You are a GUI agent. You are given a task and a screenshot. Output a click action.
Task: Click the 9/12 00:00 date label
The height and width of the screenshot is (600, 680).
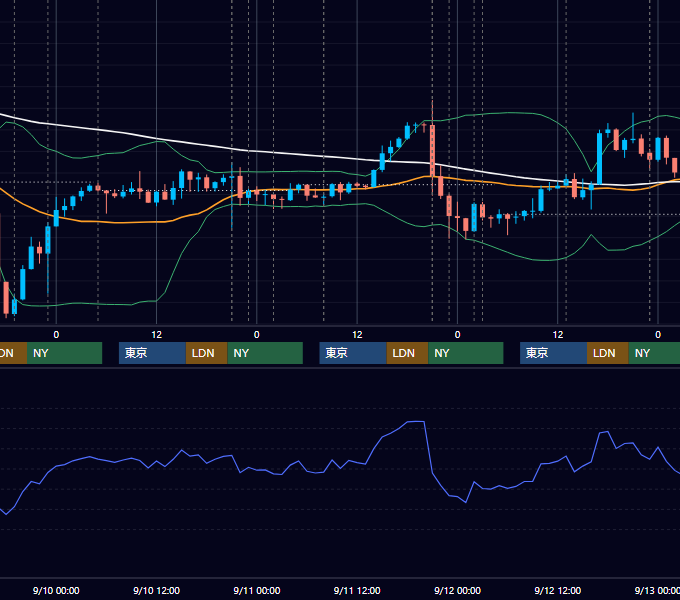pyautogui.click(x=458, y=590)
